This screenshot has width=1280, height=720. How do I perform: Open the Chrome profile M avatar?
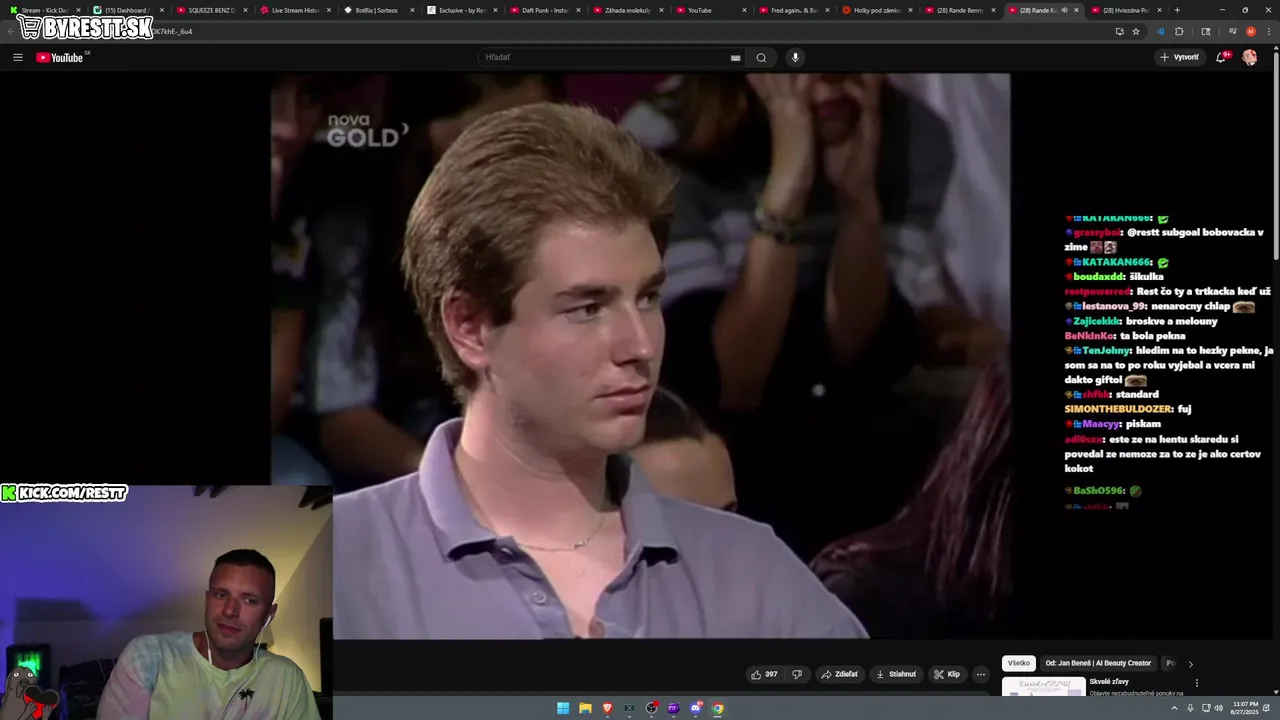coord(1251,31)
